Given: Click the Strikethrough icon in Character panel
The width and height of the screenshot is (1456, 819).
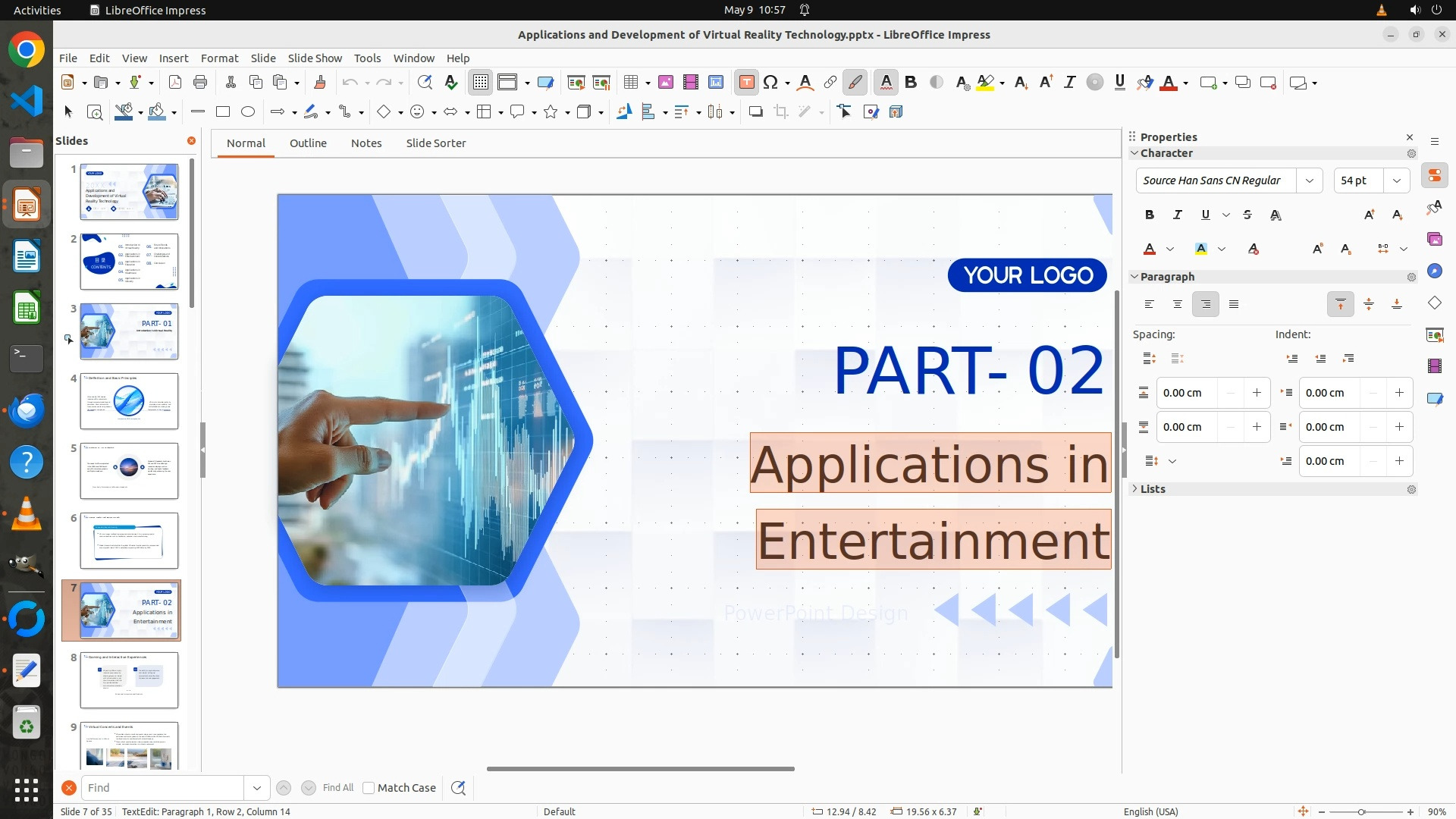Looking at the screenshot, I should point(1247,215).
